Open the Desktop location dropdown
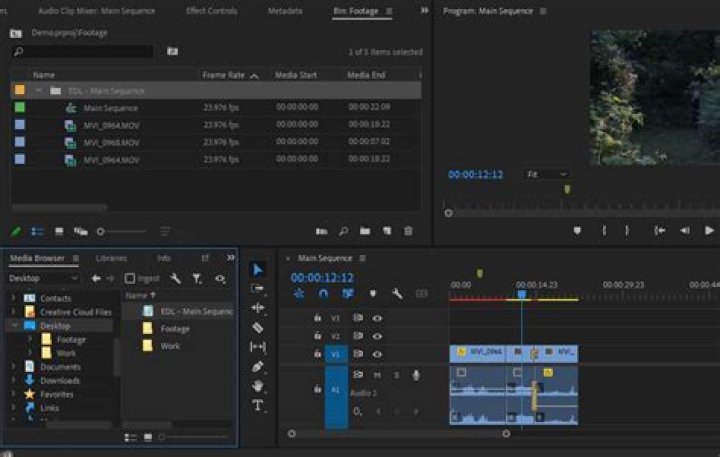Screen dimensions: 720x457 coord(44,278)
